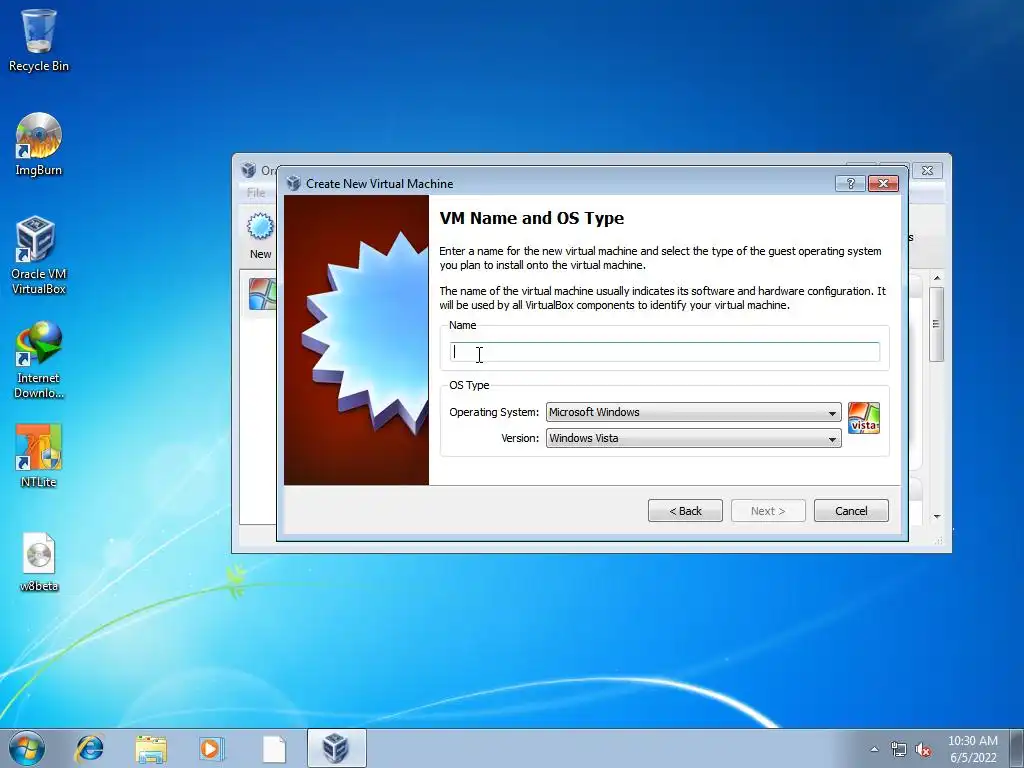Click the New starburst icon in VirtualBox Manager
Screen dimensions: 1024x768
tap(260, 227)
